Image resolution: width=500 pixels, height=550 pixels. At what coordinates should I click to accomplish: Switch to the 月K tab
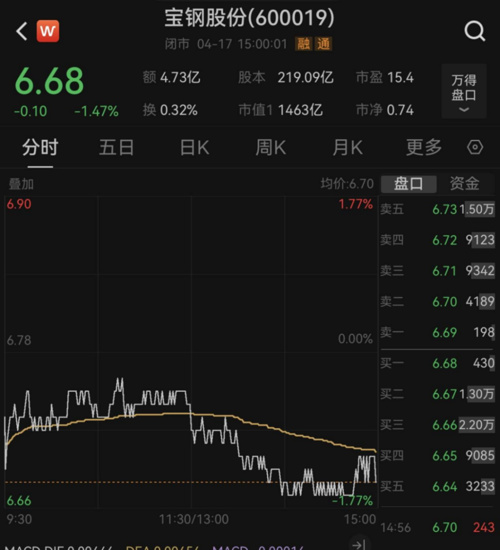coord(347,147)
